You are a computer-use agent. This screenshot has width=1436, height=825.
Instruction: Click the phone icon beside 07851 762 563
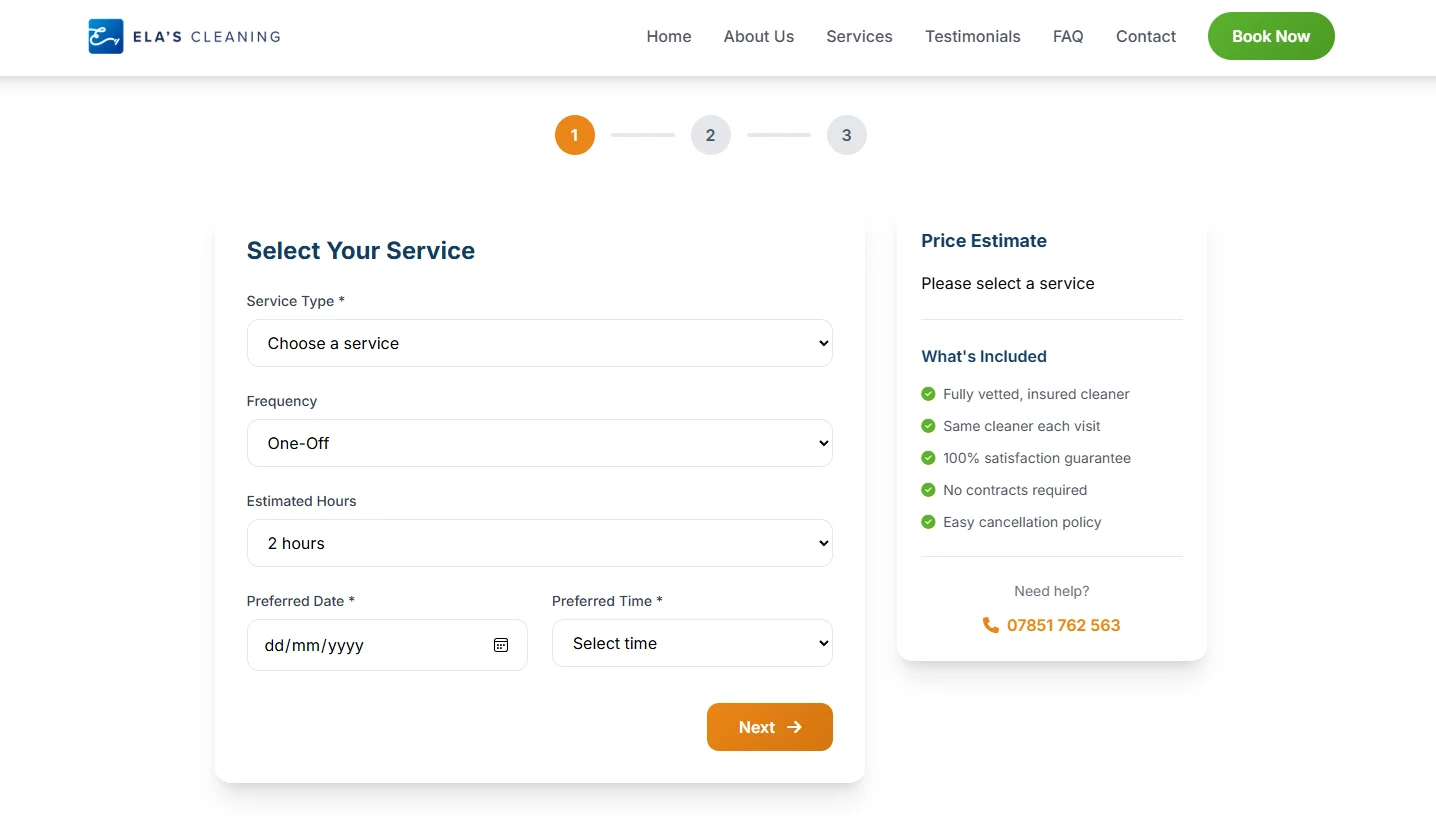tap(990, 625)
